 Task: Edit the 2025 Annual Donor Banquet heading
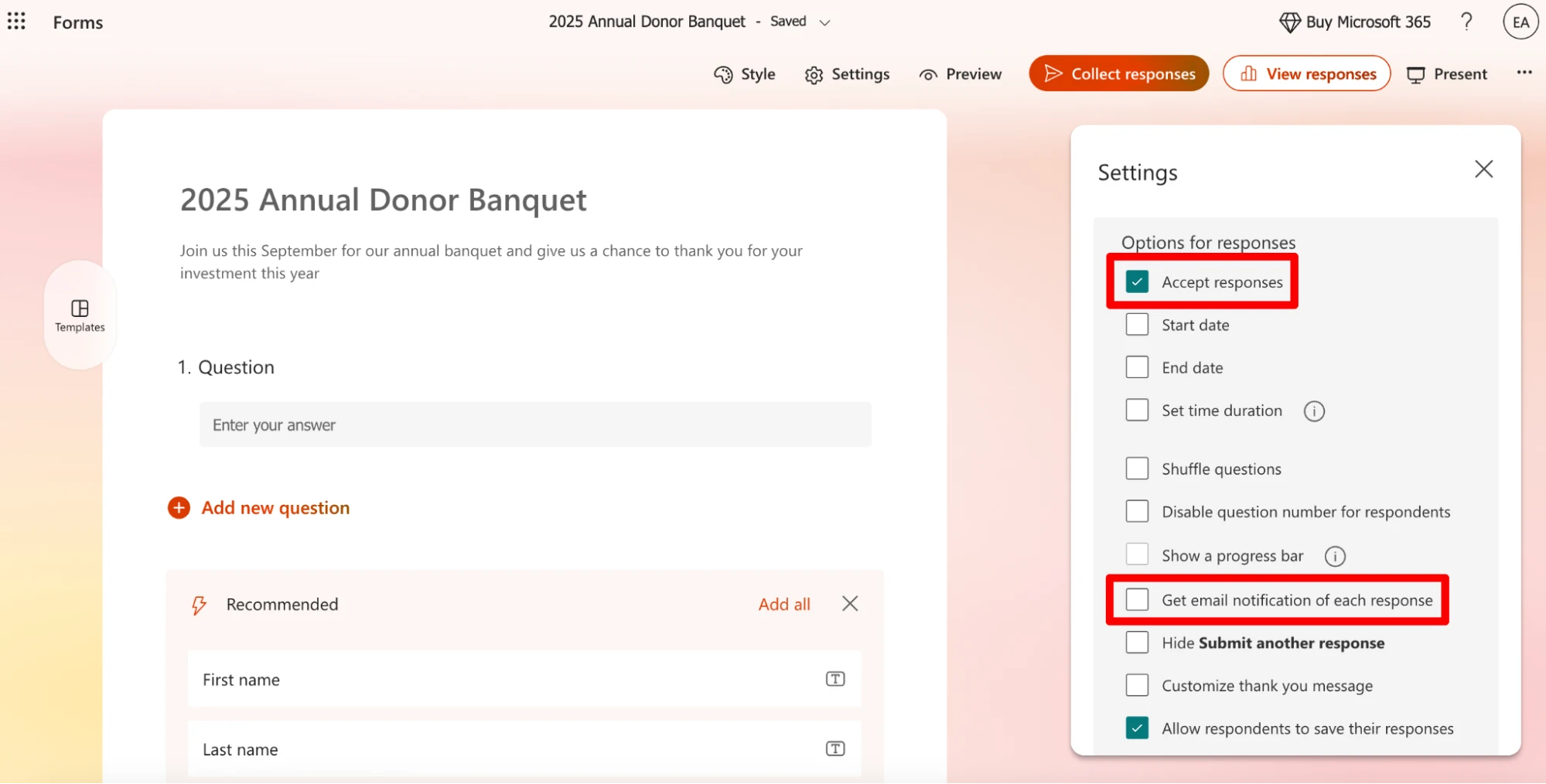pos(384,200)
